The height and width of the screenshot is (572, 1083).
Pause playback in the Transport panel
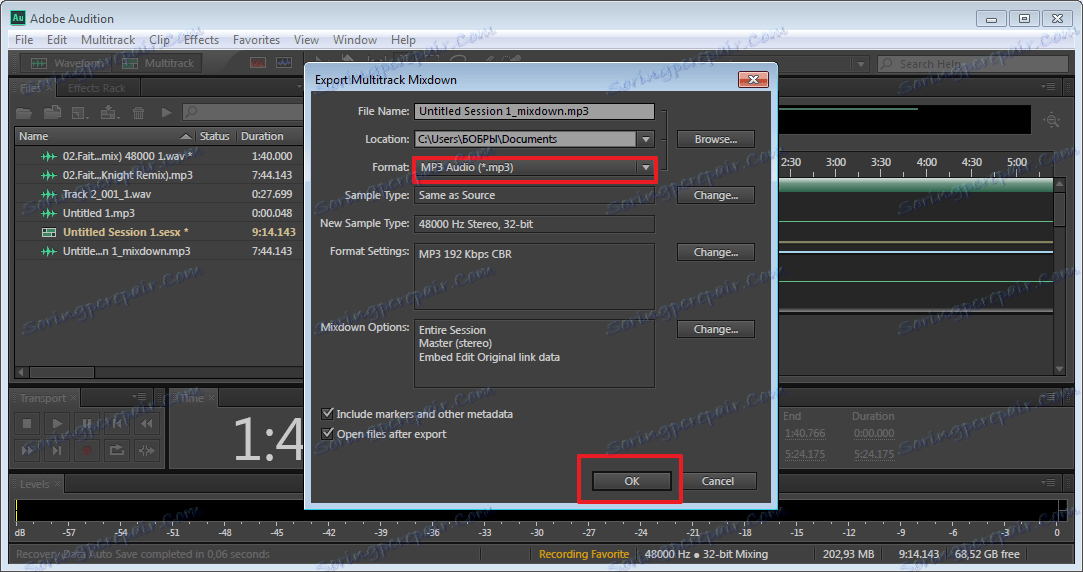coord(86,423)
